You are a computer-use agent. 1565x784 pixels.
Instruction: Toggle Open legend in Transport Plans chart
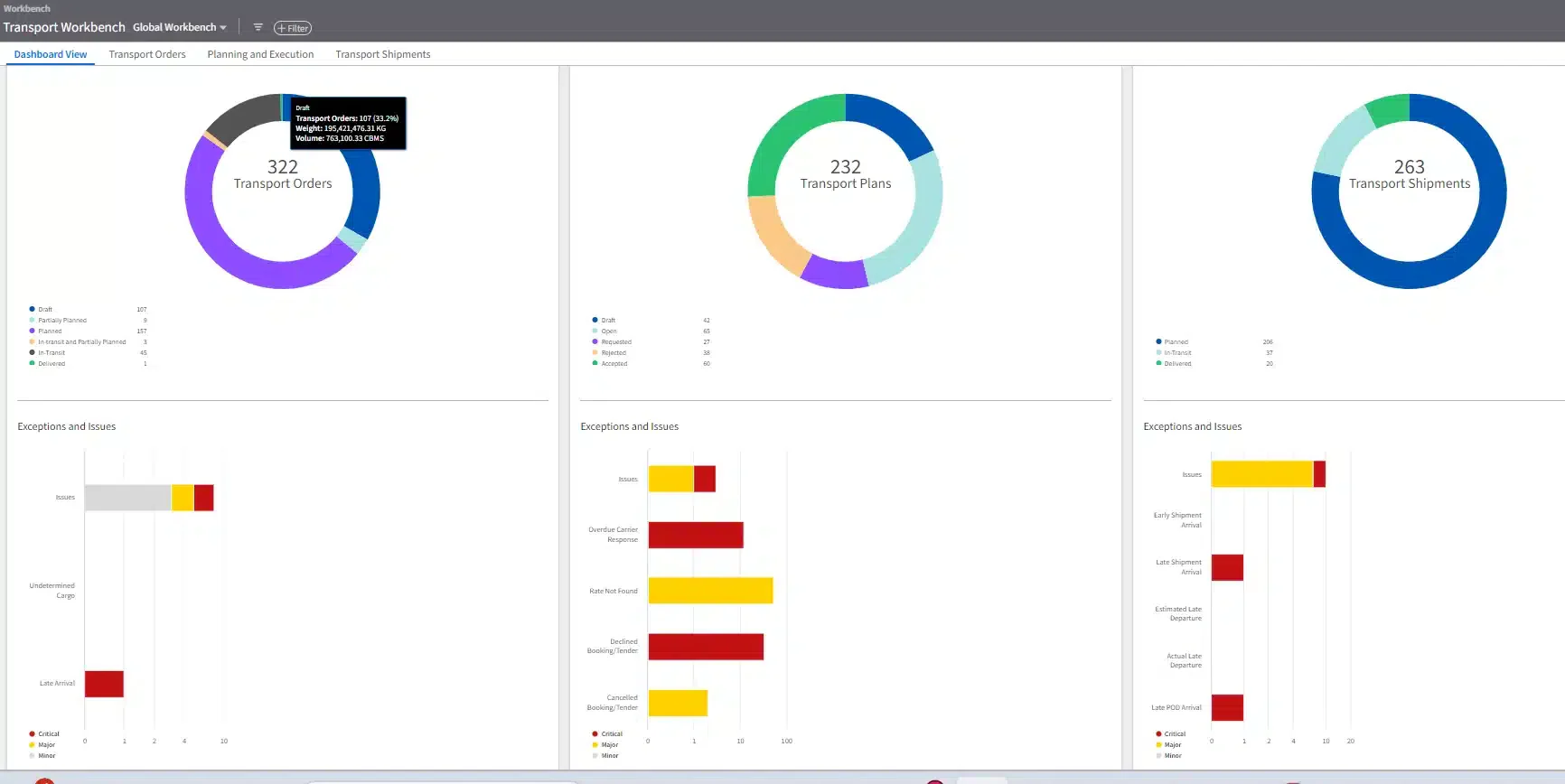(x=604, y=331)
